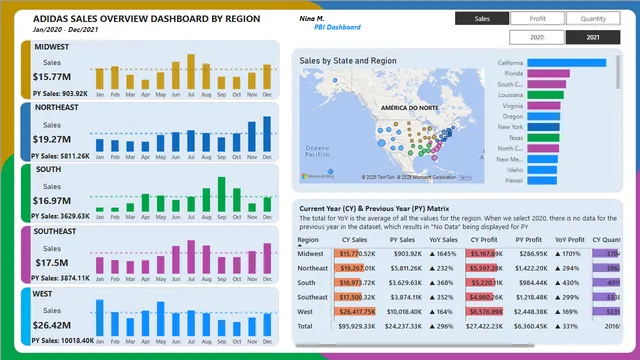The width and height of the screenshot is (640, 360).
Task: Click the South sales value $16.97M
Action: (x=52, y=201)
